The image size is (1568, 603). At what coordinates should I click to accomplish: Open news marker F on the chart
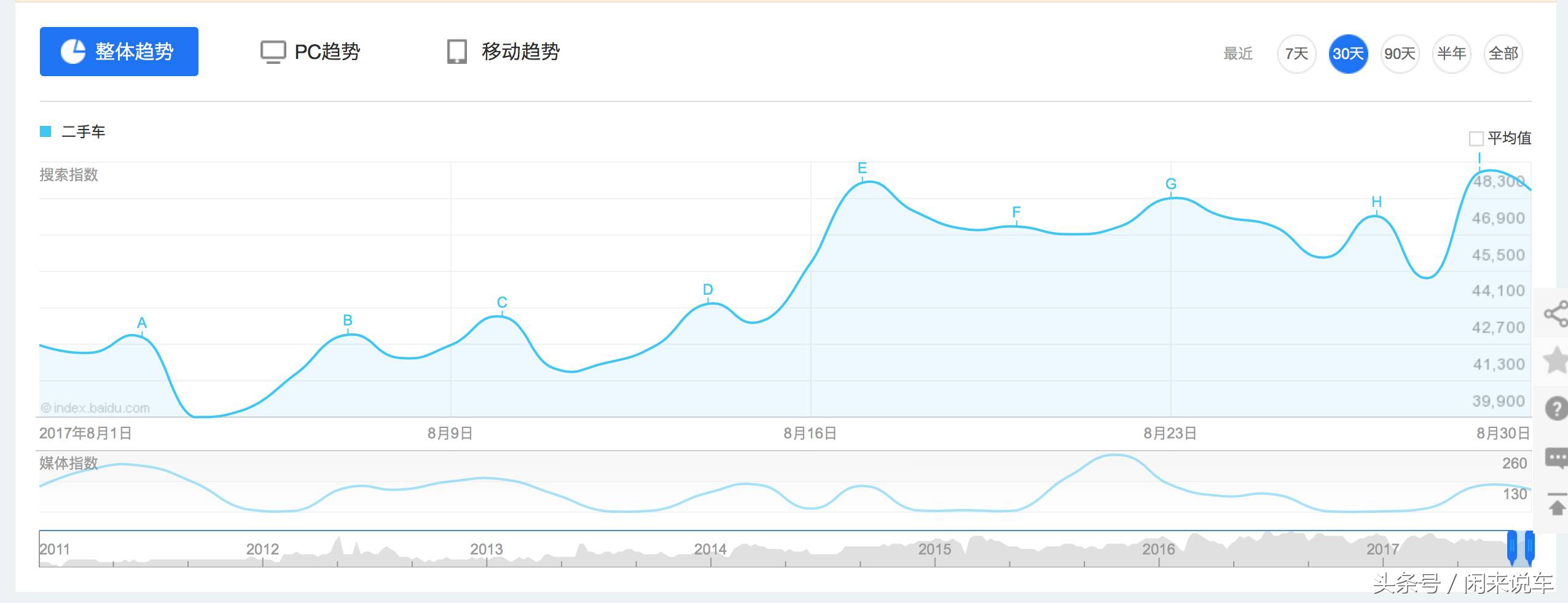1016,212
